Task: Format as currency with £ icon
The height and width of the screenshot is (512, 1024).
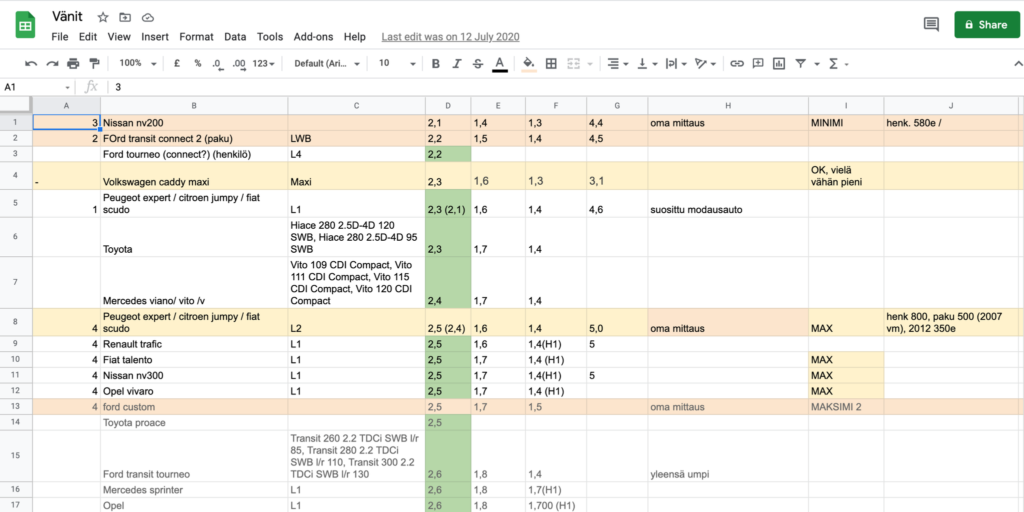Action: (176, 63)
